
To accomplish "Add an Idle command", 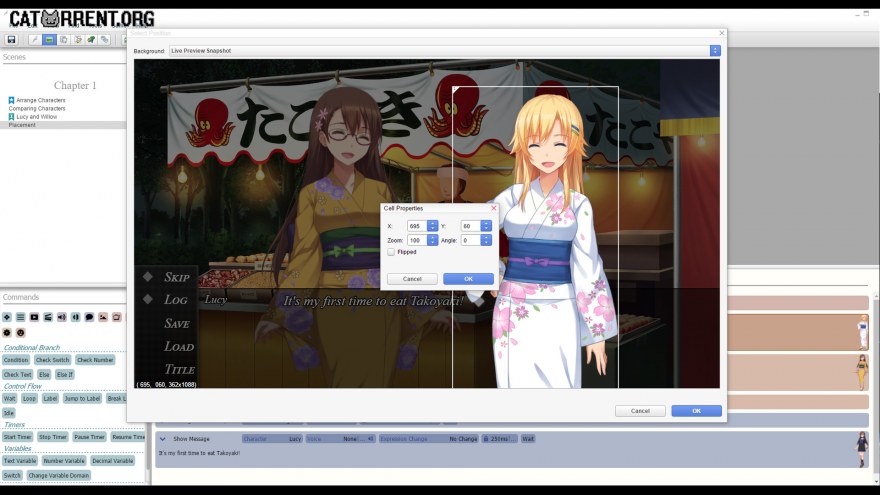I will [x=8, y=413].
